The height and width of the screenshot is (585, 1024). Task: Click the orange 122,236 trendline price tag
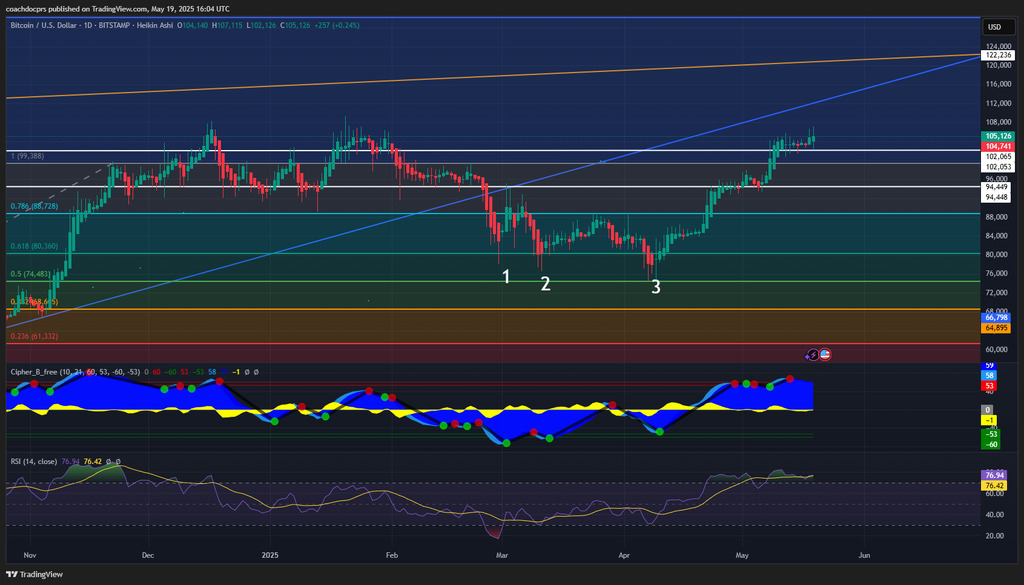pyautogui.click(x=997, y=56)
